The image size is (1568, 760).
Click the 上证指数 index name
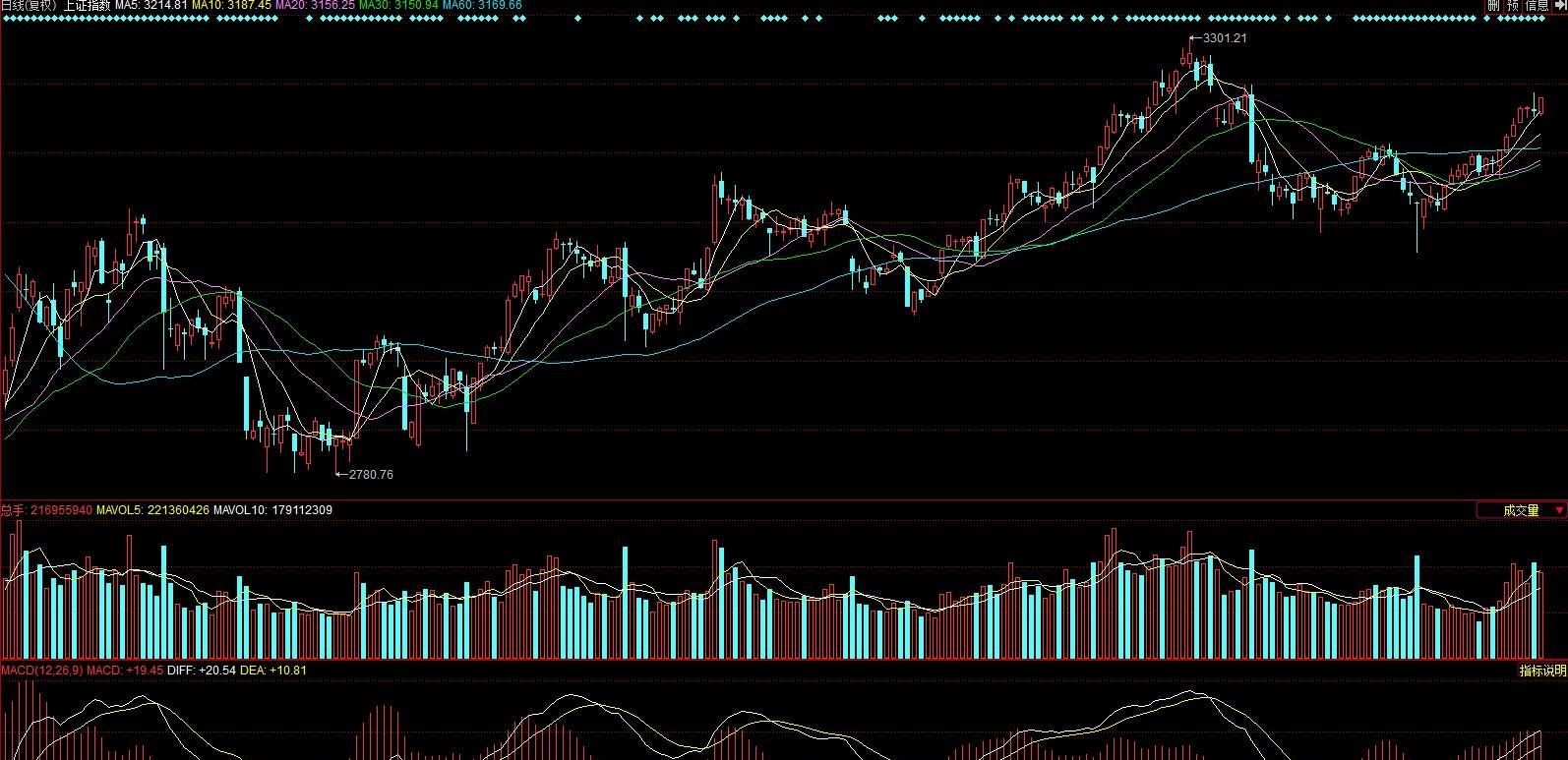click(x=88, y=5)
